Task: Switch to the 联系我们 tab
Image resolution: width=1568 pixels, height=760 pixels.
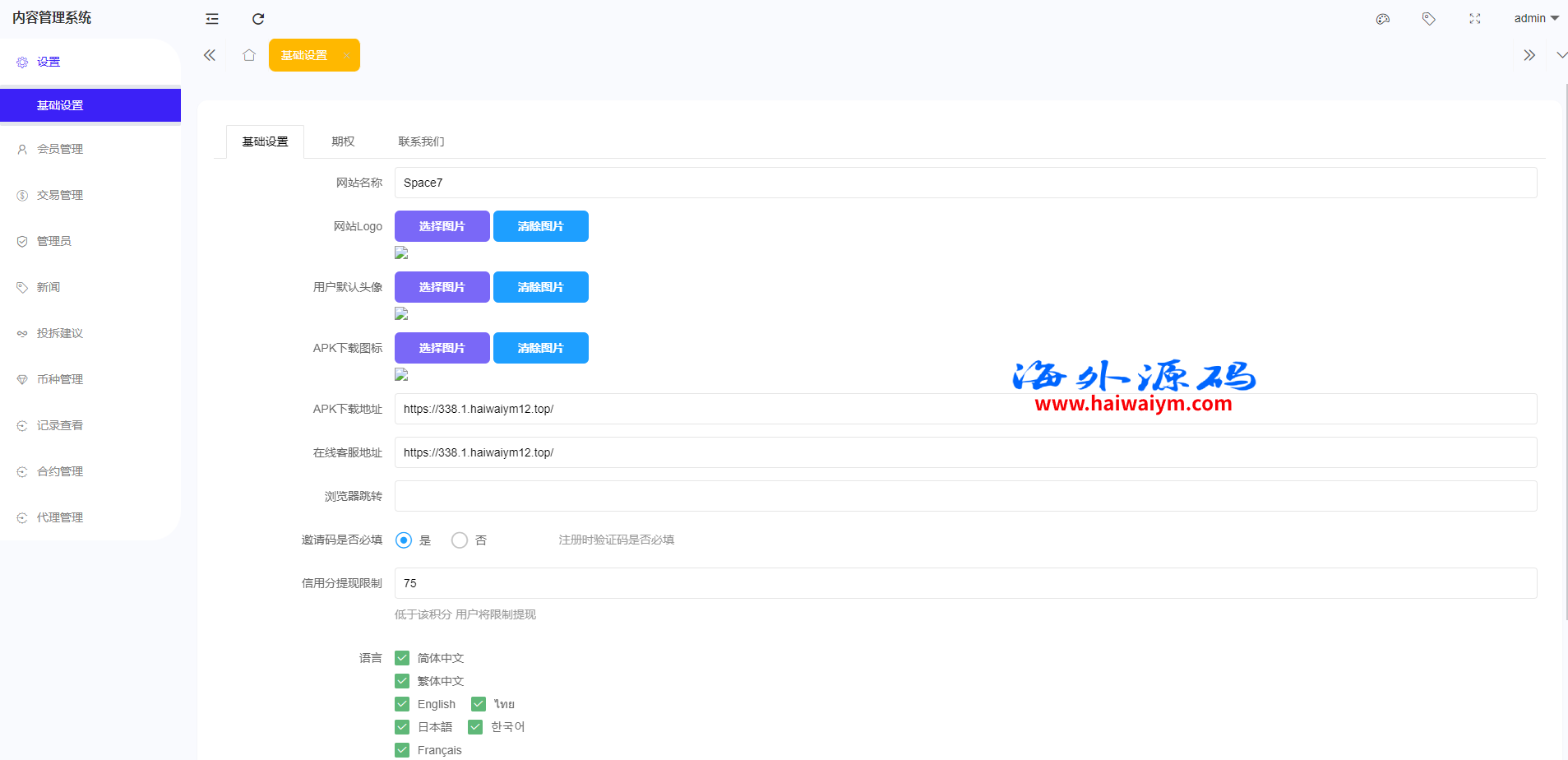Action: click(x=421, y=141)
